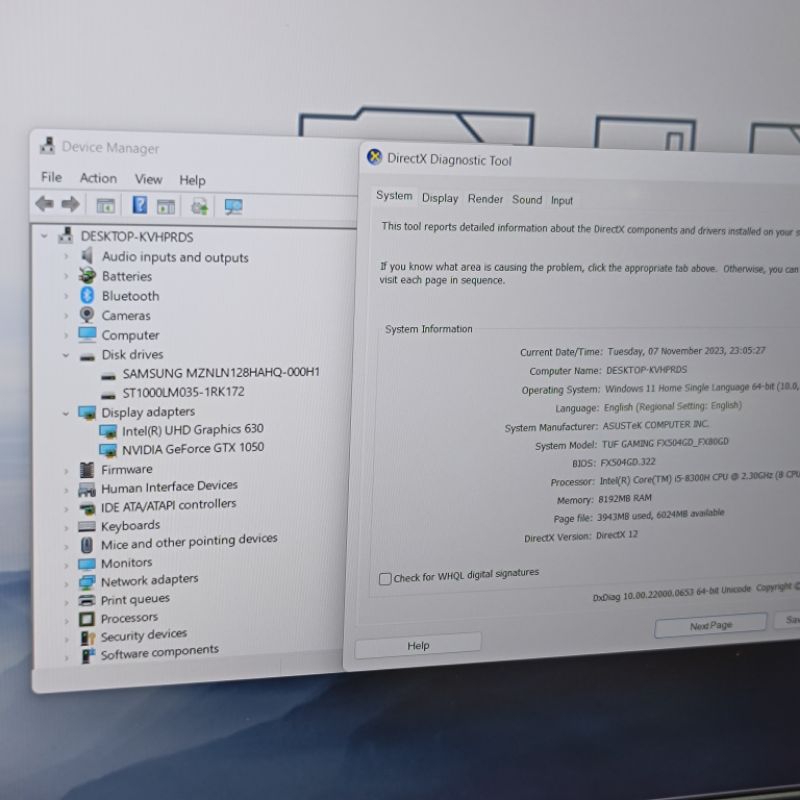Screen dimensions: 800x800
Task: Click the Software components icon
Action: pos(88,656)
